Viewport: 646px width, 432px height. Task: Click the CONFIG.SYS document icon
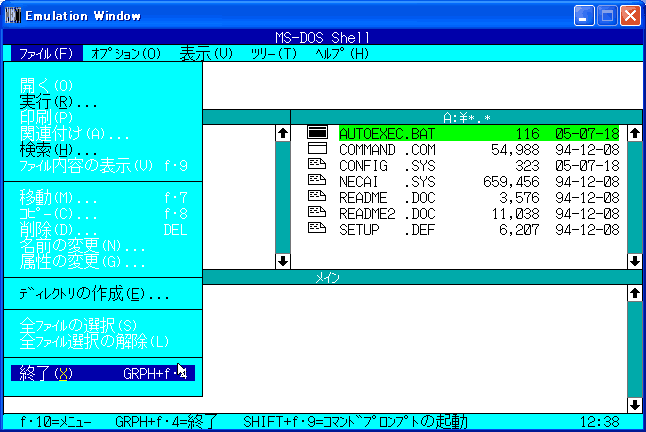(x=317, y=164)
